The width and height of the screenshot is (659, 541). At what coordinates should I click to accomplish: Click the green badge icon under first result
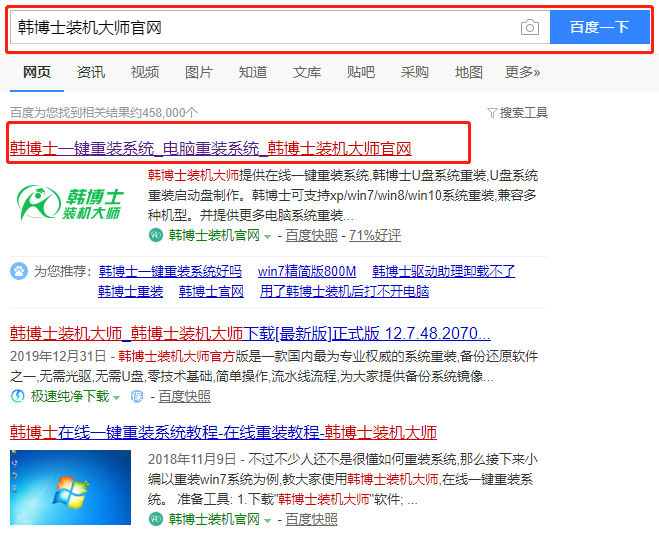click(156, 236)
